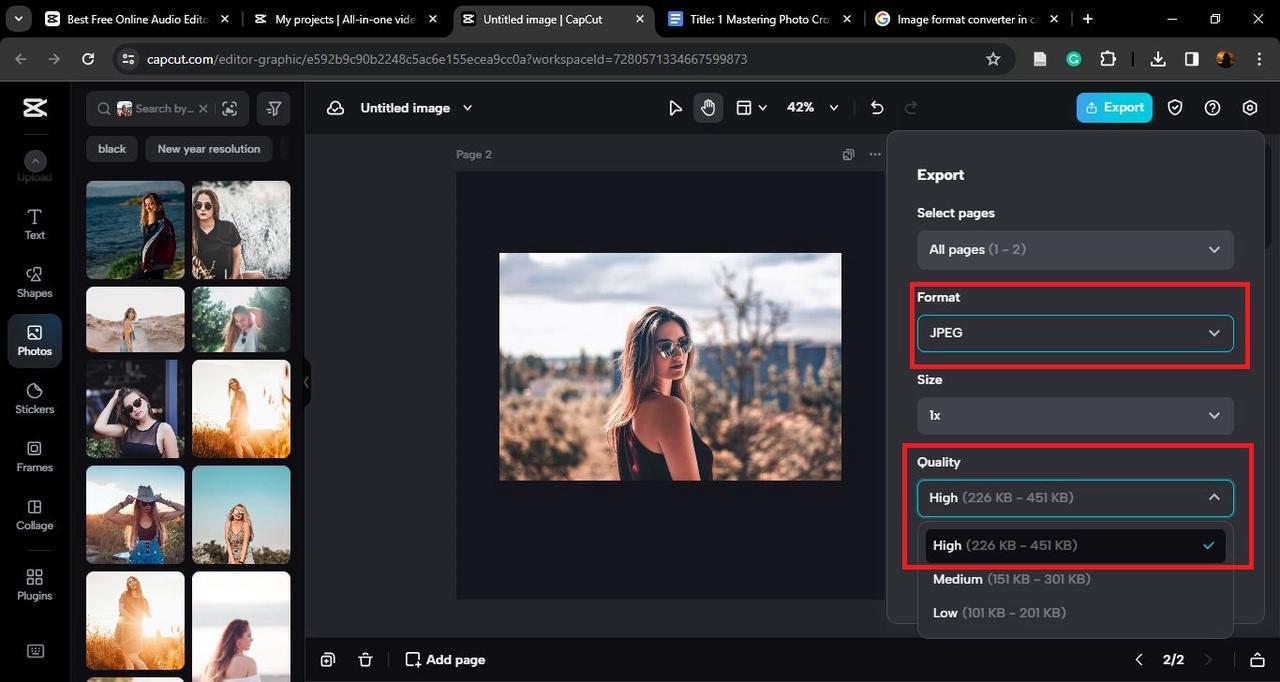Open the browser extensions puzzle icon
The image size is (1280, 682).
pos(1108,59)
